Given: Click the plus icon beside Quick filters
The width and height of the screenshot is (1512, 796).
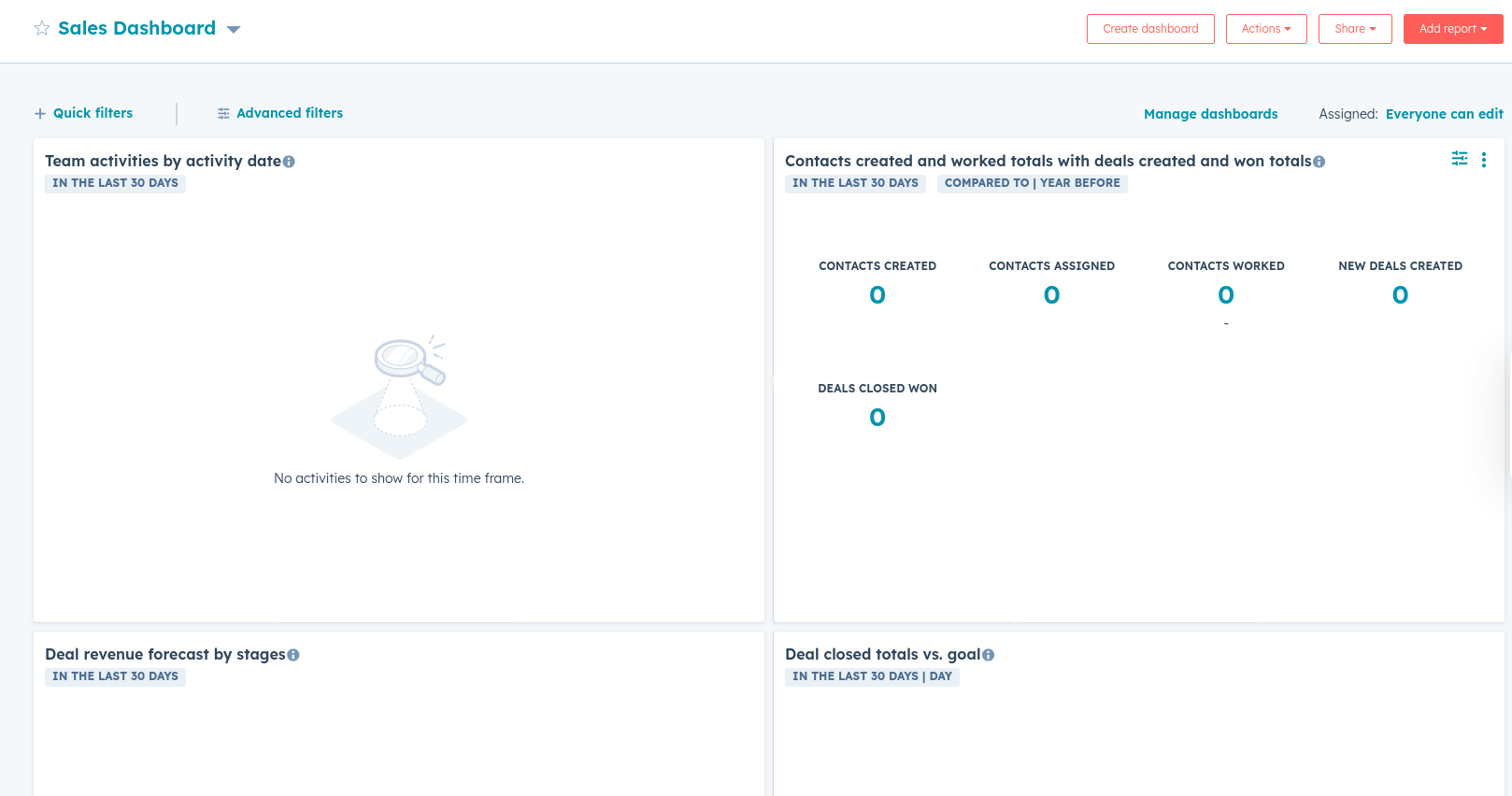Looking at the screenshot, I should point(40,113).
